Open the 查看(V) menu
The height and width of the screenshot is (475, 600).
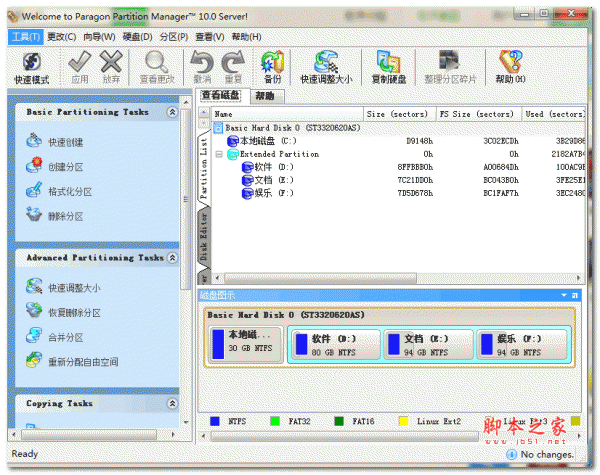click(x=210, y=37)
